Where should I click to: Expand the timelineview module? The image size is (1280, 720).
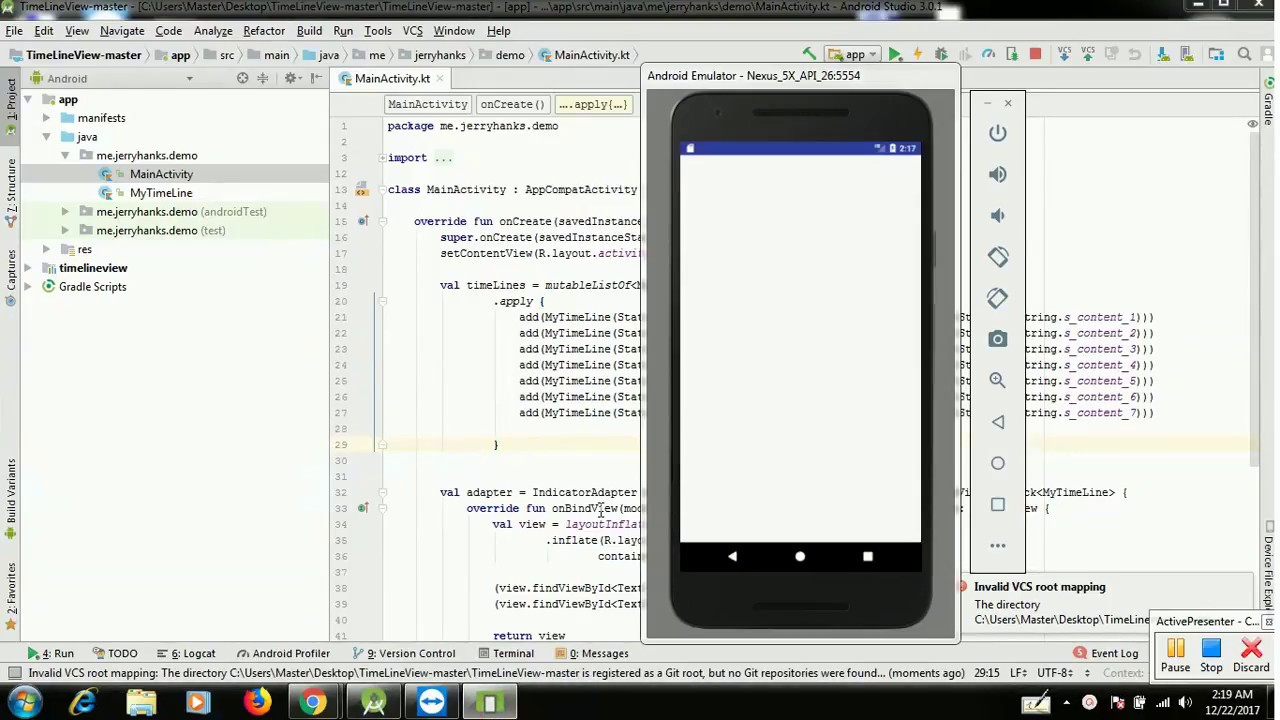[x=27, y=268]
